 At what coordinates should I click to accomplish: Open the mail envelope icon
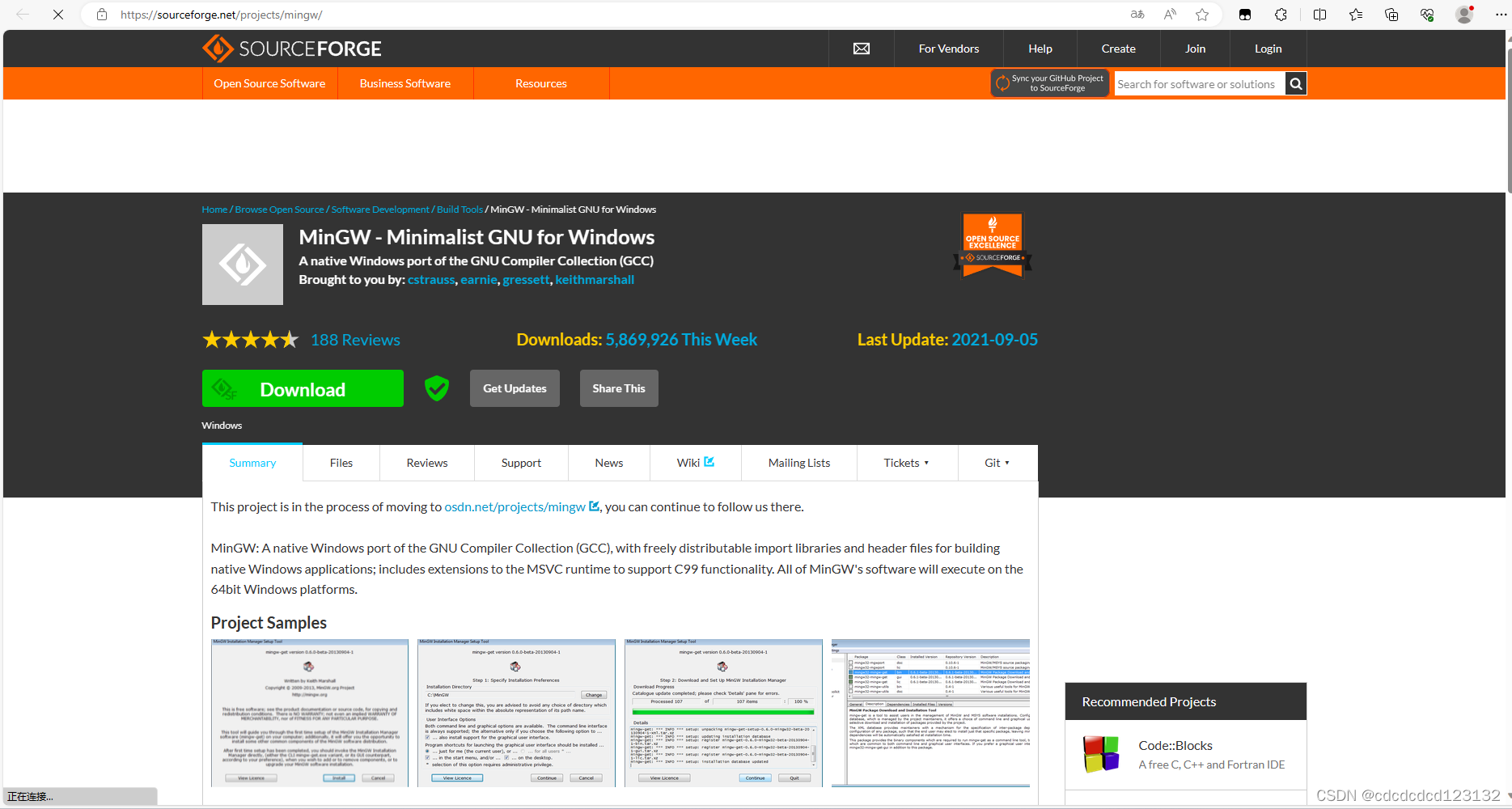[862, 49]
